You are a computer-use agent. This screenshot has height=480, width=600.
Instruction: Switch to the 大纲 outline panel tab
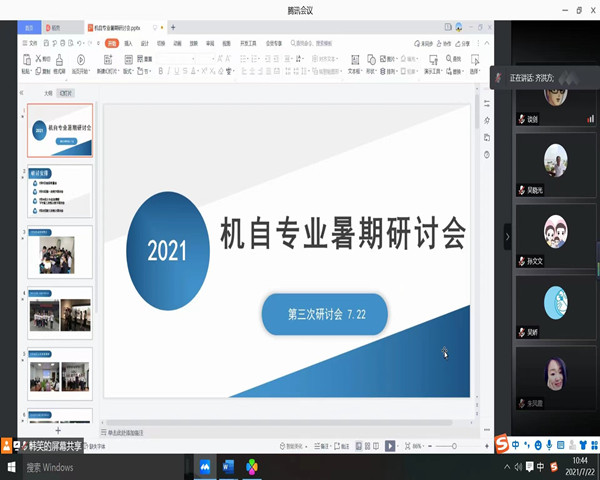coord(47,92)
